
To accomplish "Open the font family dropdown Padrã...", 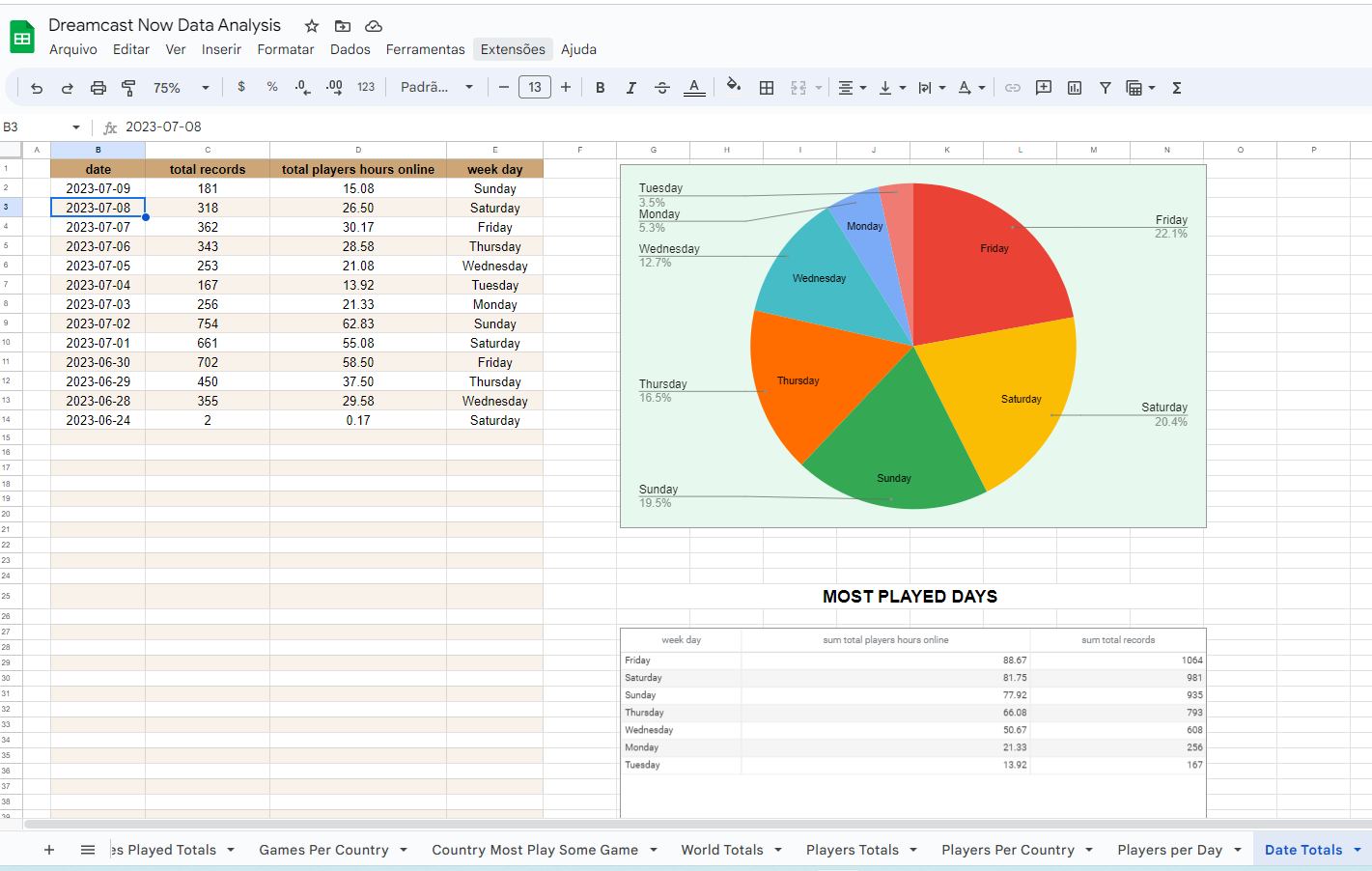I will click(x=436, y=87).
